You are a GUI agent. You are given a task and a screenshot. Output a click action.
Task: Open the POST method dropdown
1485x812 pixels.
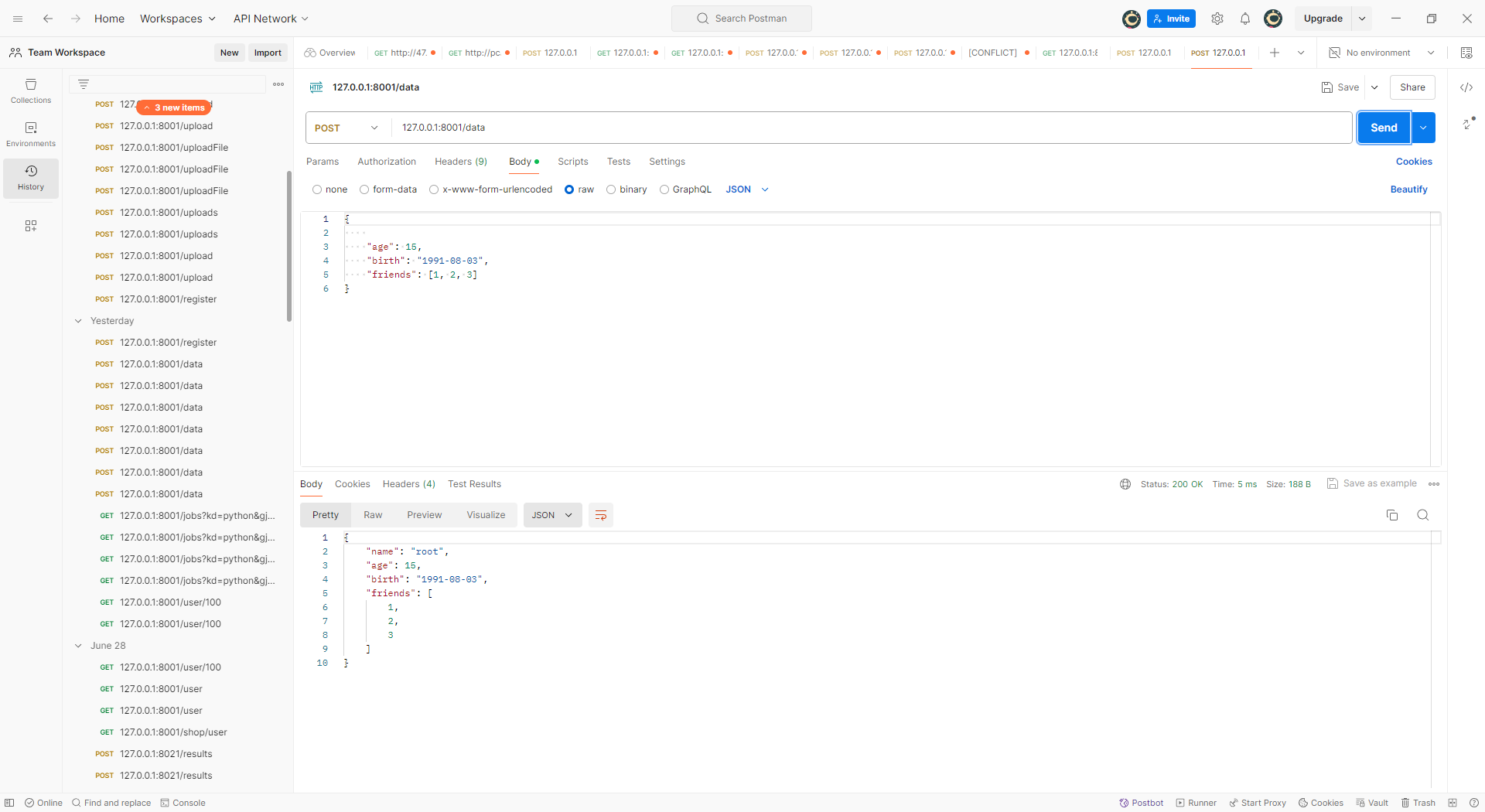(x=346, y=128)
